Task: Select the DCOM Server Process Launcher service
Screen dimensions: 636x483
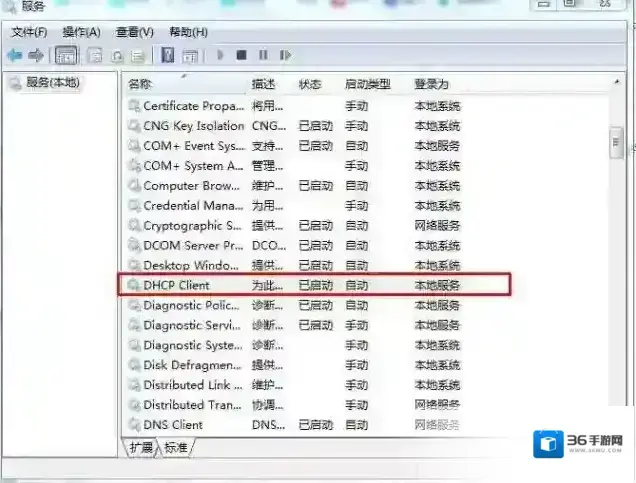Action: point(294,245)
